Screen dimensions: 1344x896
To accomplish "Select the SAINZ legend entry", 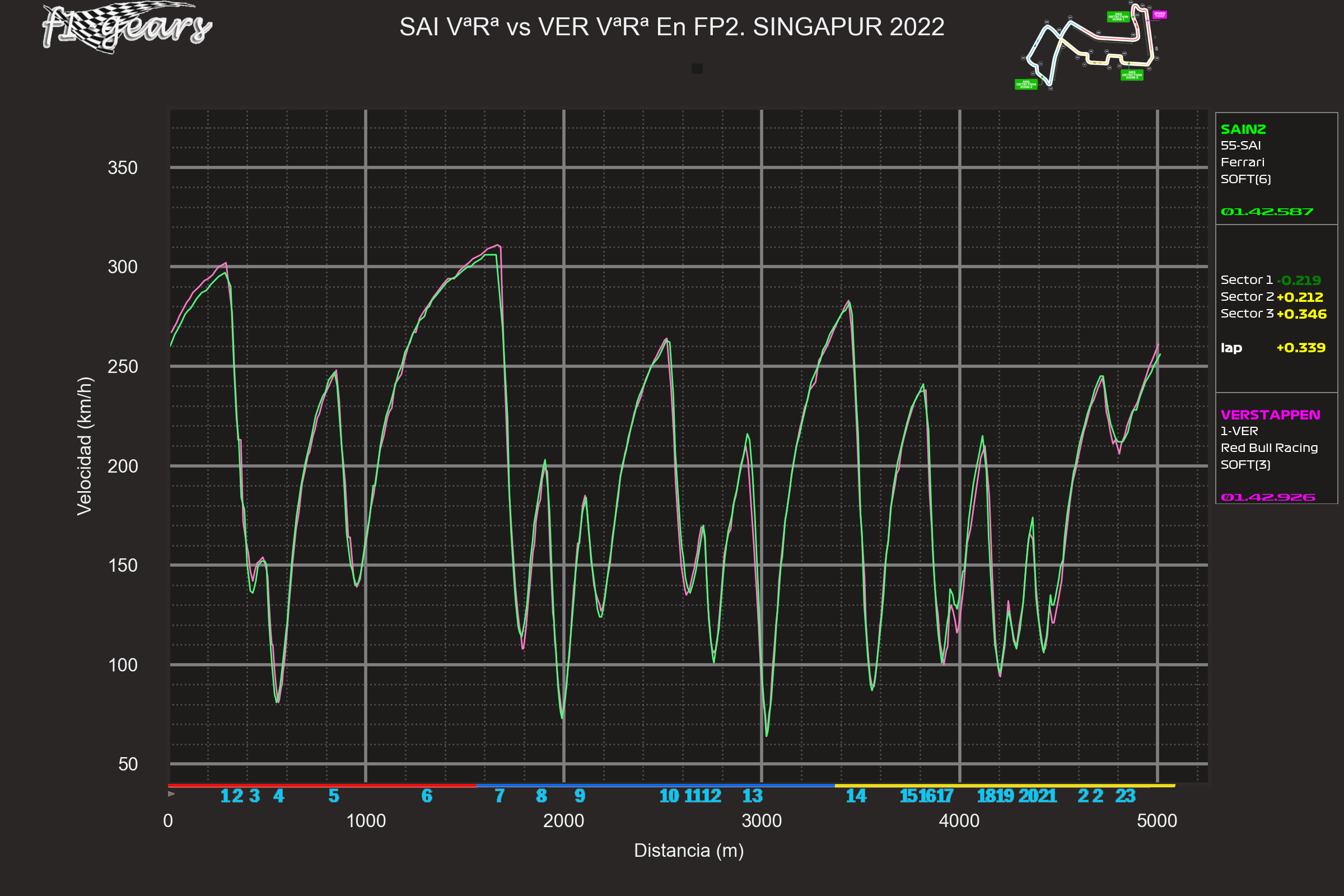I will (1243, 130).
